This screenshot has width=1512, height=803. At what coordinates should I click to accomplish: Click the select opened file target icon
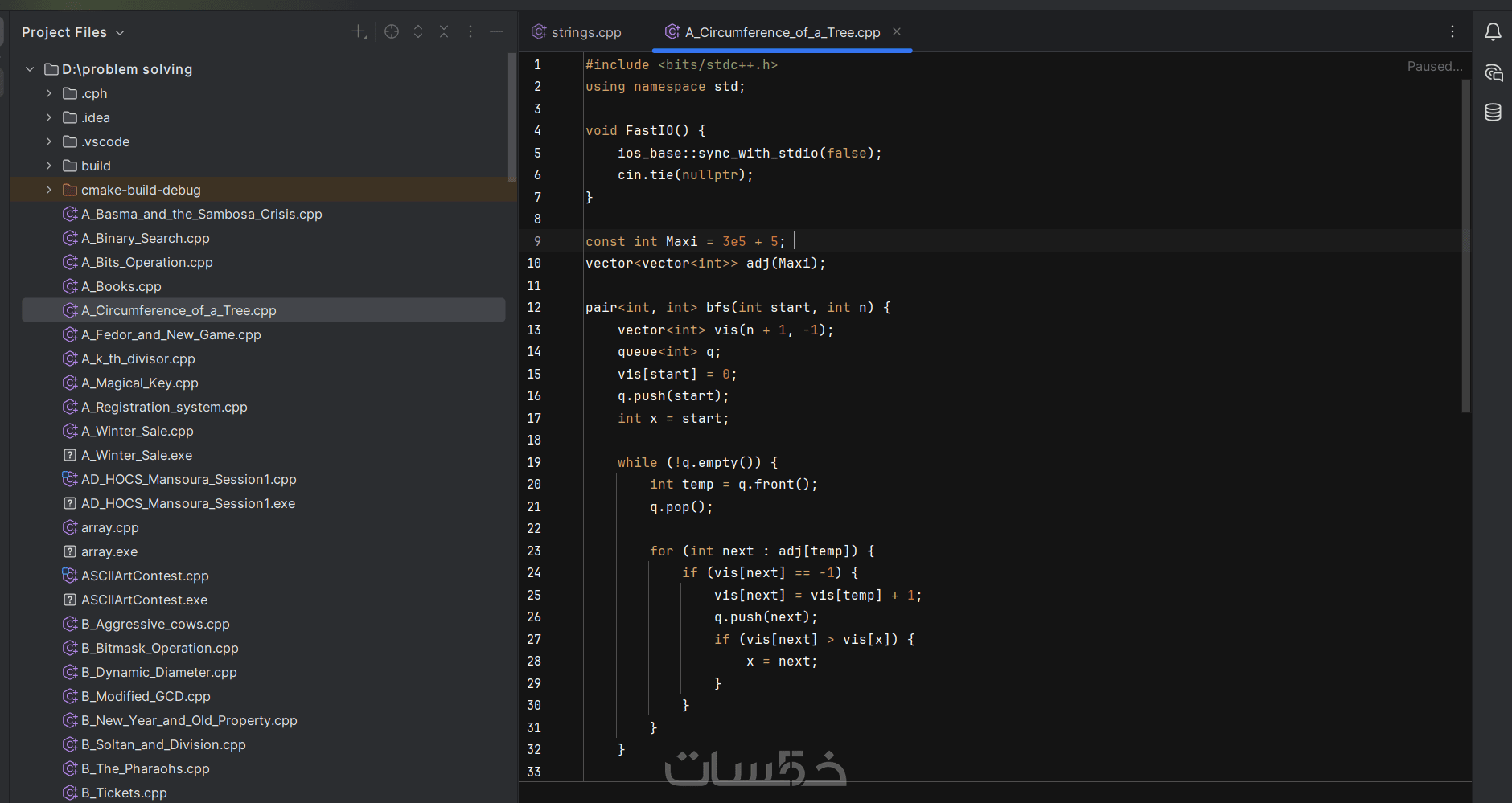pyautogui.click(x=392, y=31)
